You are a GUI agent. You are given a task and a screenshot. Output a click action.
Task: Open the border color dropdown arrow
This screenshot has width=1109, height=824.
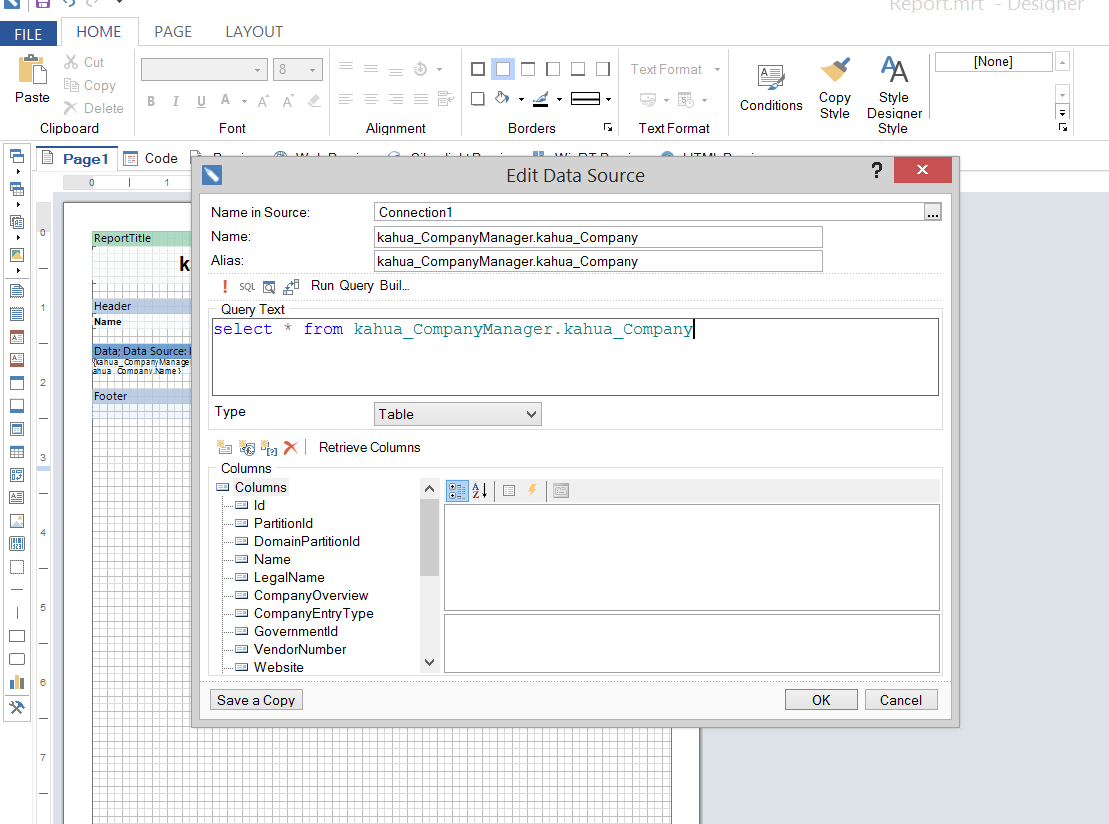[559, 99]
